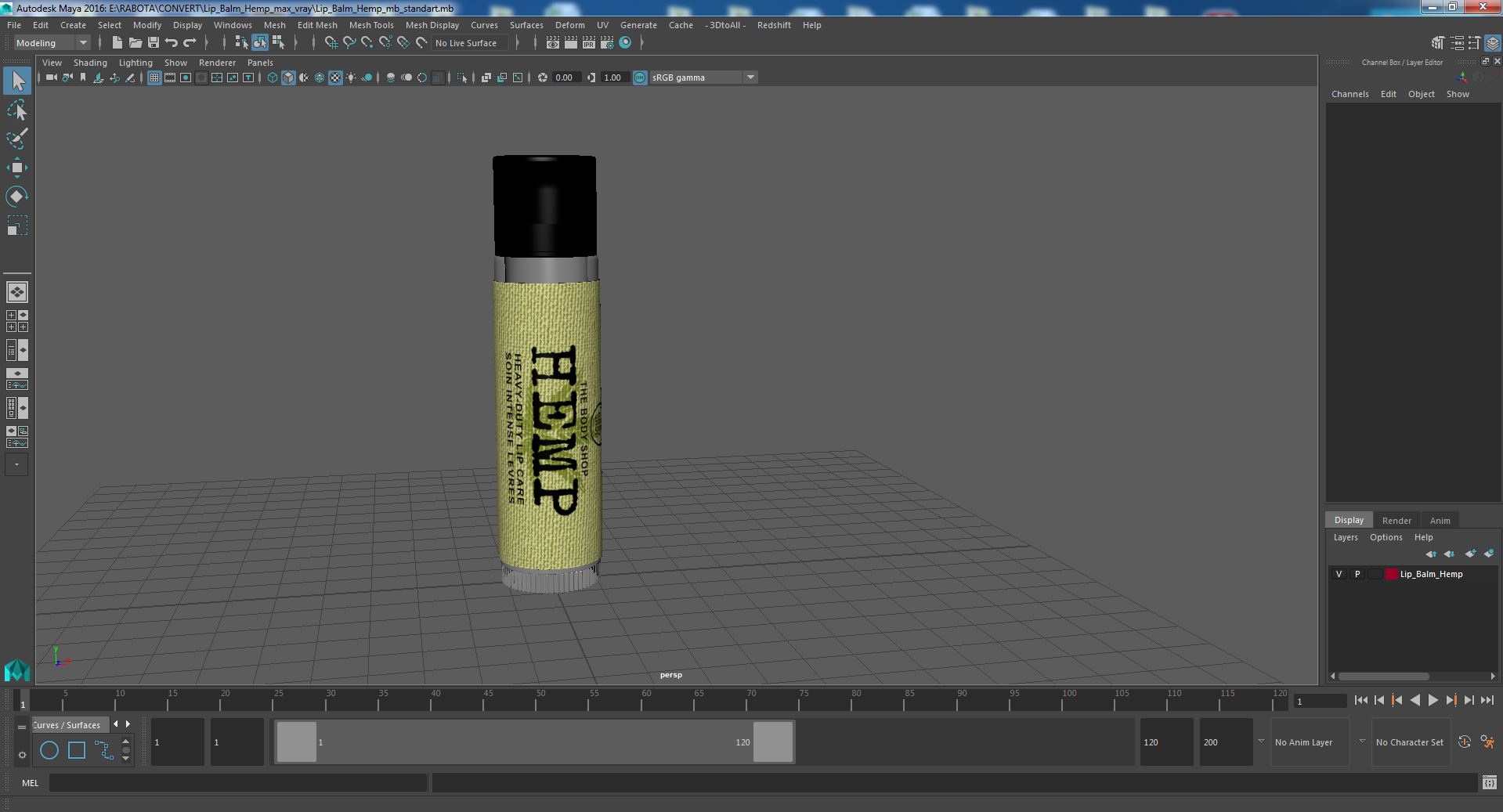Activate the Scale tool
The height and width of the screenshot is (812, 1503).
pyautogui.click(x=16, y=226)
